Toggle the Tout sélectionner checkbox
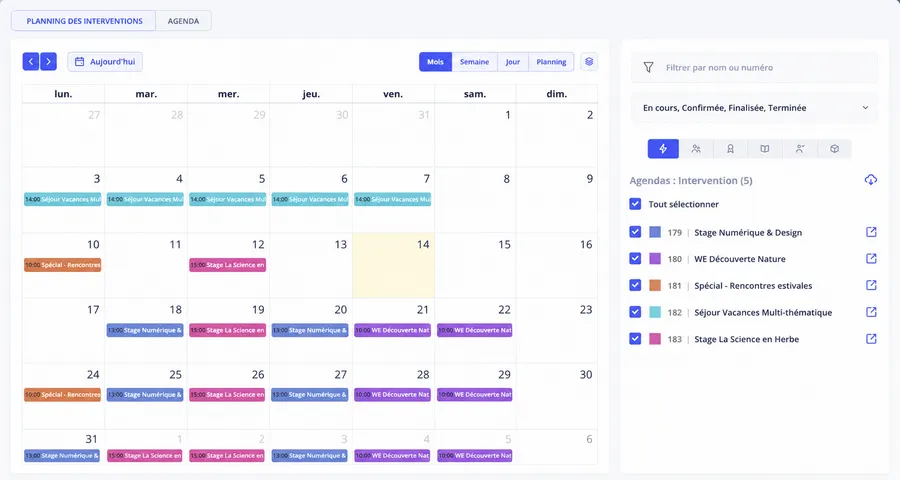 coord(635,204)
